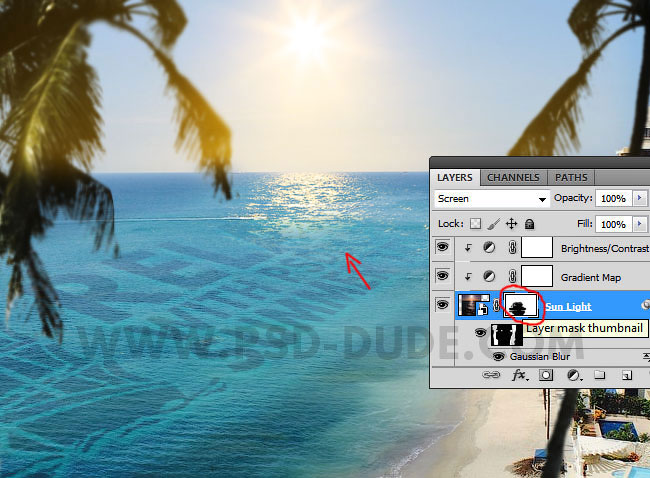Click the new layer icon
This screenshot has width=650, height=478.
(626, 376)
